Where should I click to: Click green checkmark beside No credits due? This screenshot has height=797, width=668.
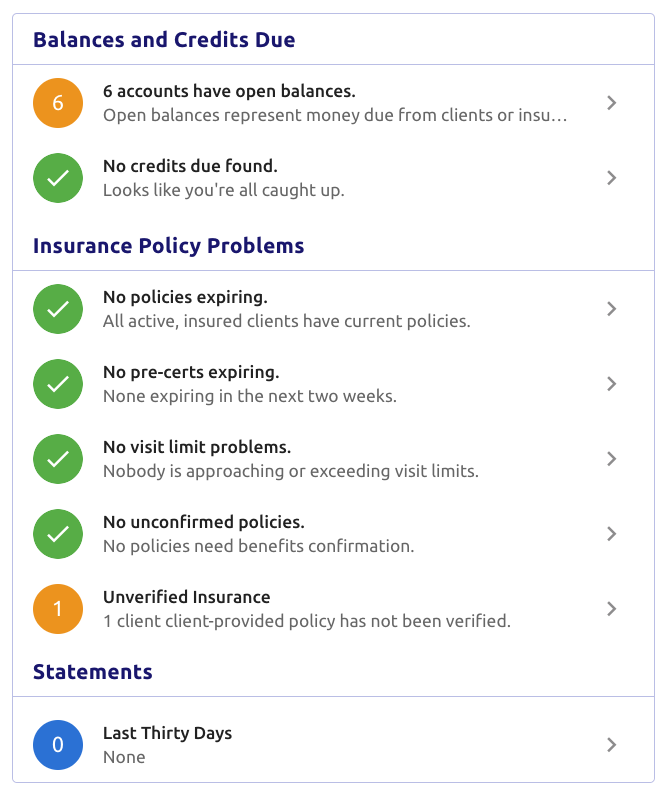pos(58,178)
